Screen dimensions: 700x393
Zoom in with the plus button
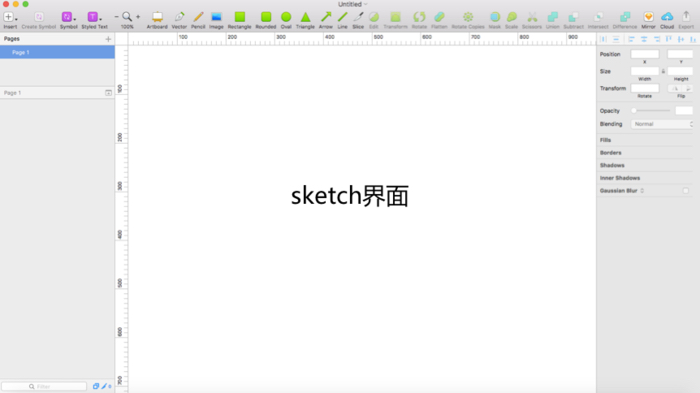[138, 17]
